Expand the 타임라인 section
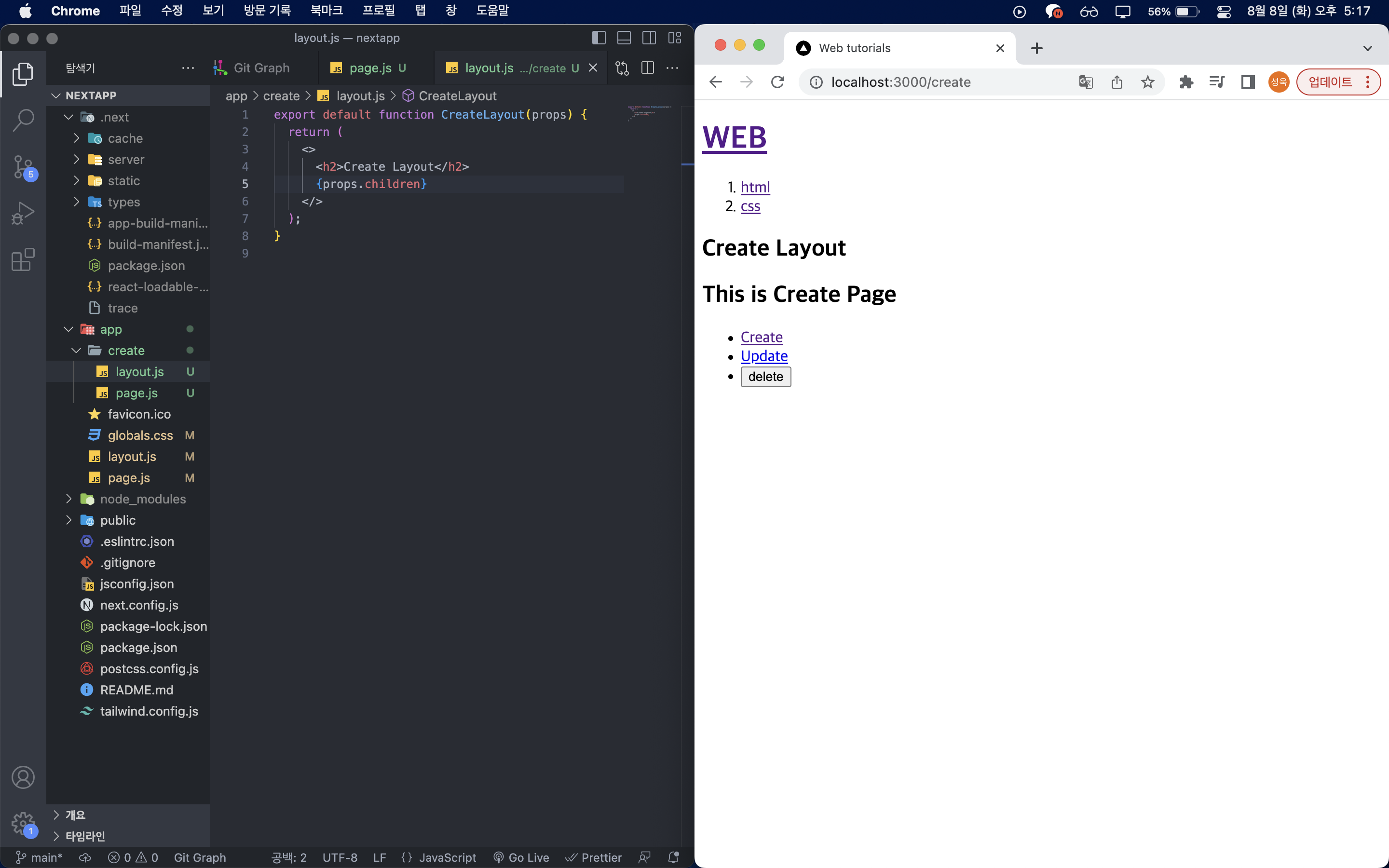This screenshot has width=1389, height=868. pos(85,836)
